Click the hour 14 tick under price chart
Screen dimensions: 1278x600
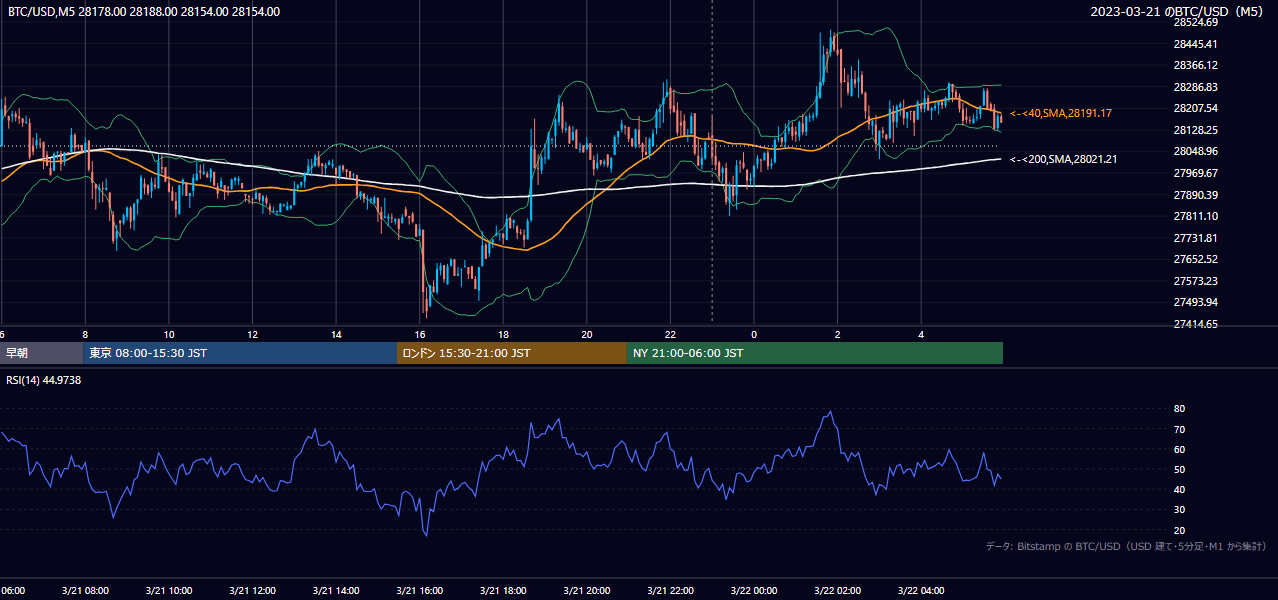click(336, 334)
